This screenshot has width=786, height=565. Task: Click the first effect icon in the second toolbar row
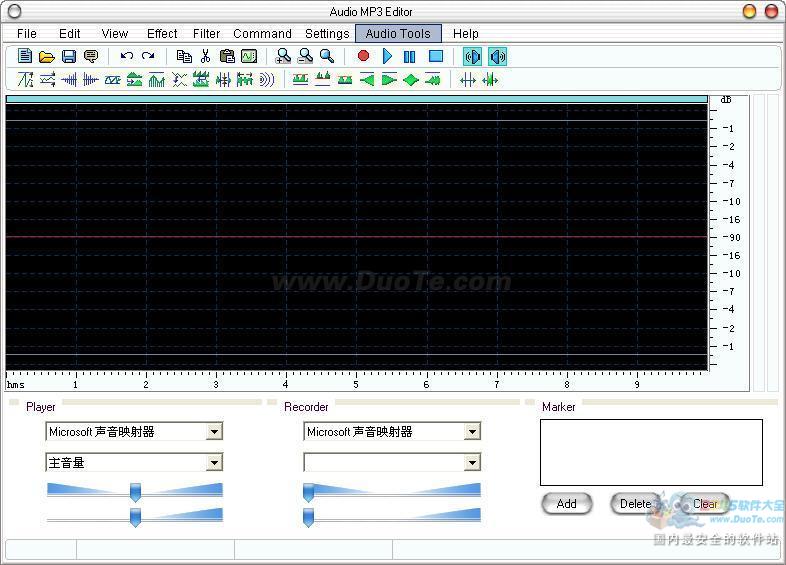(25, 79)
